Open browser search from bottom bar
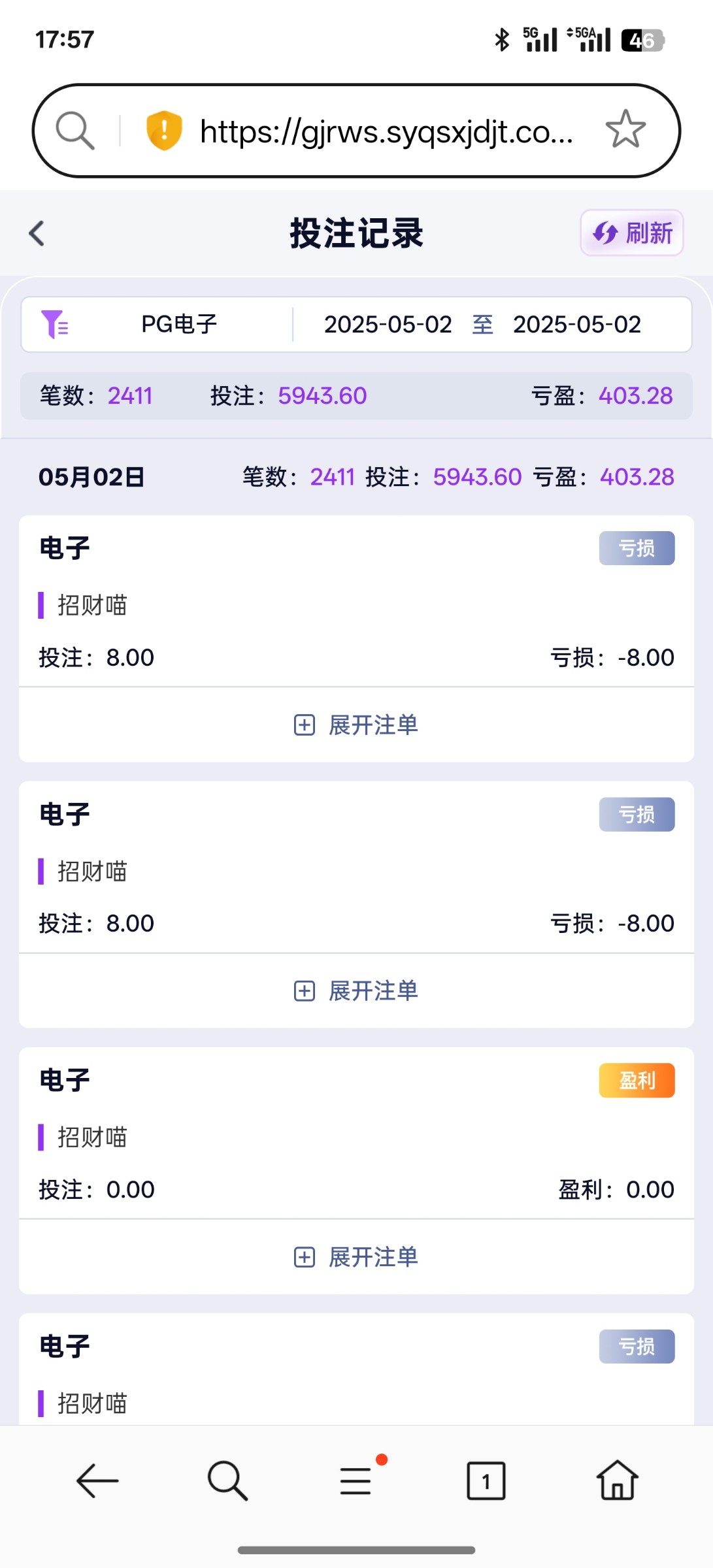Viewport: 713px width, 1568px height. 227,1480
